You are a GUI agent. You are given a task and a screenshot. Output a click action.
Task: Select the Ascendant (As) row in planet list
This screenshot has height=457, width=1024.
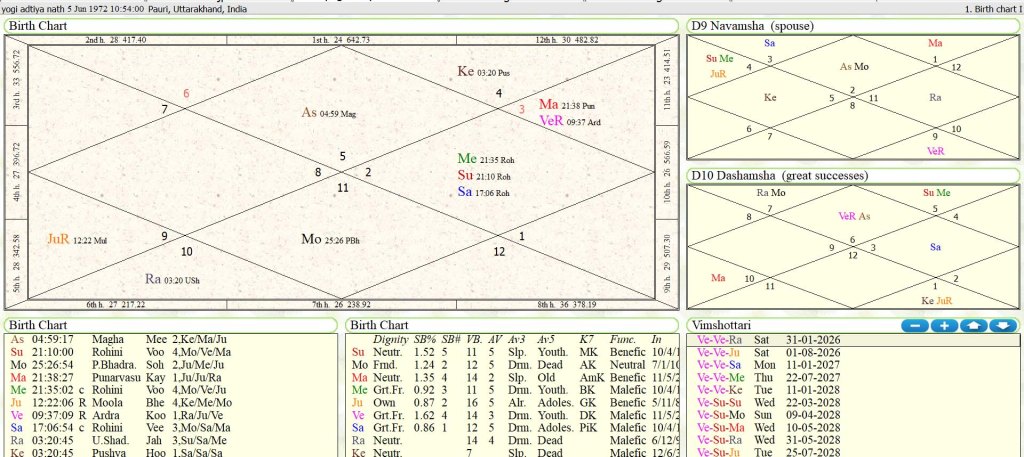171,340
